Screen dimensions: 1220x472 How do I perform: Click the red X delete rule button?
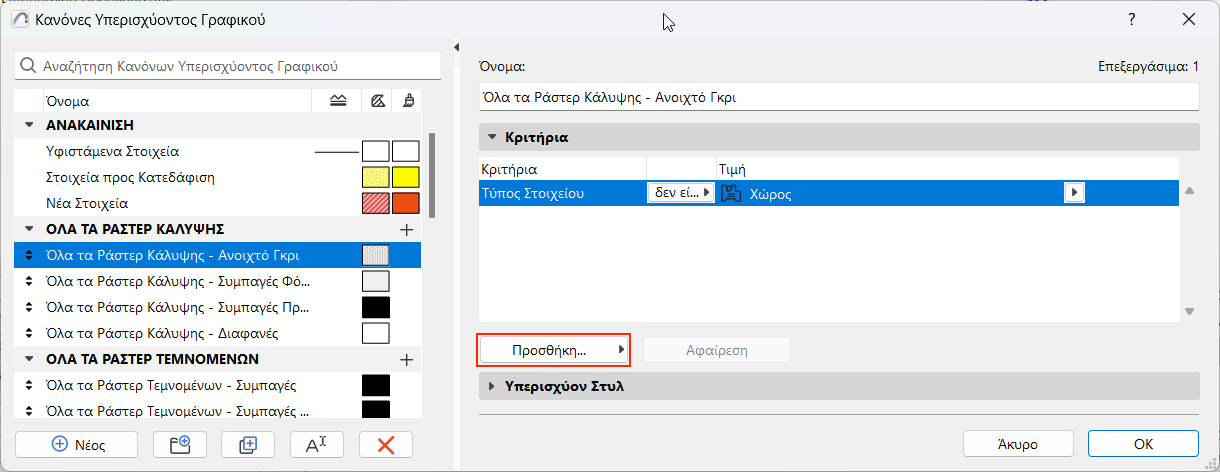pos(385,445)
